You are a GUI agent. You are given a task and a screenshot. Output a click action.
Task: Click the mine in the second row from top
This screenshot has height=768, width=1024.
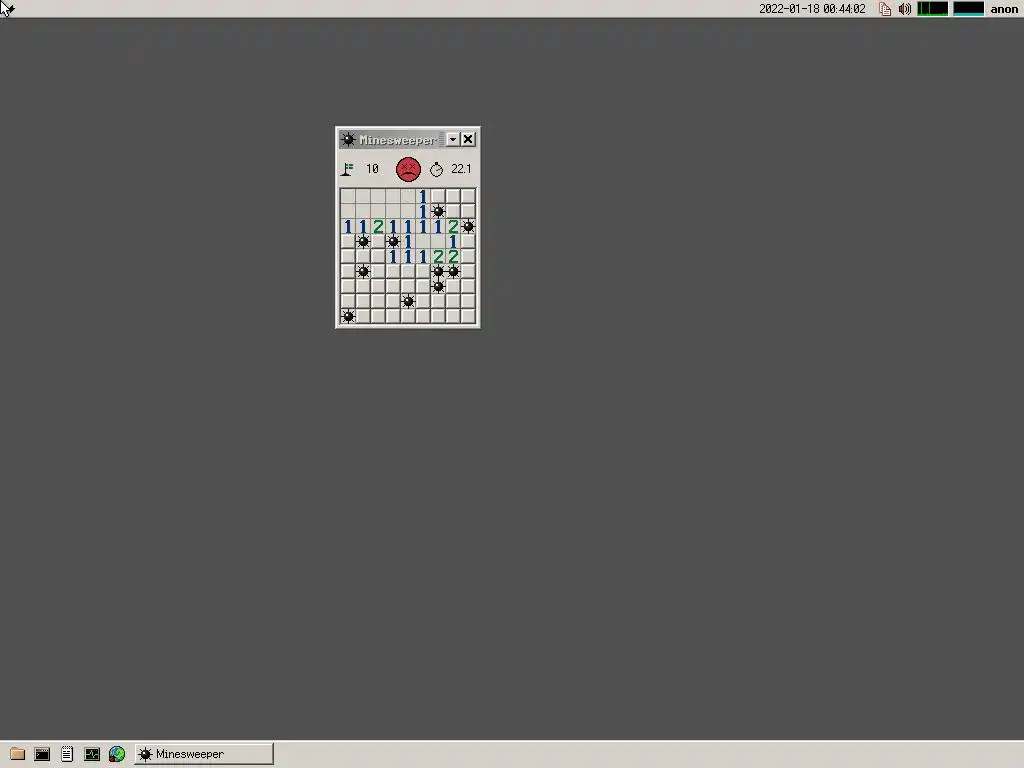tap(438, 211)
